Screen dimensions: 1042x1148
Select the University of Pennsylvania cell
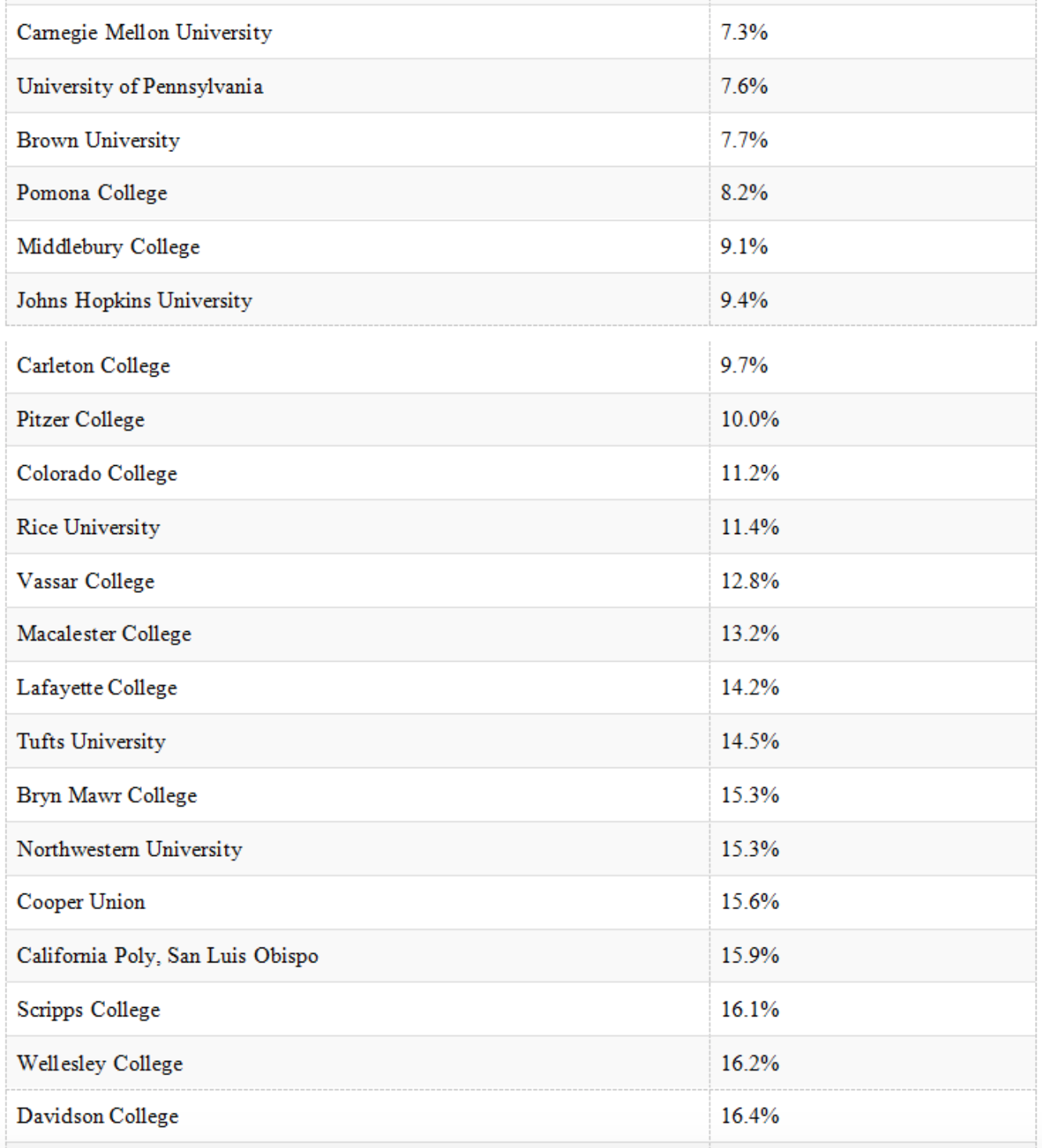tap(139, 86)
